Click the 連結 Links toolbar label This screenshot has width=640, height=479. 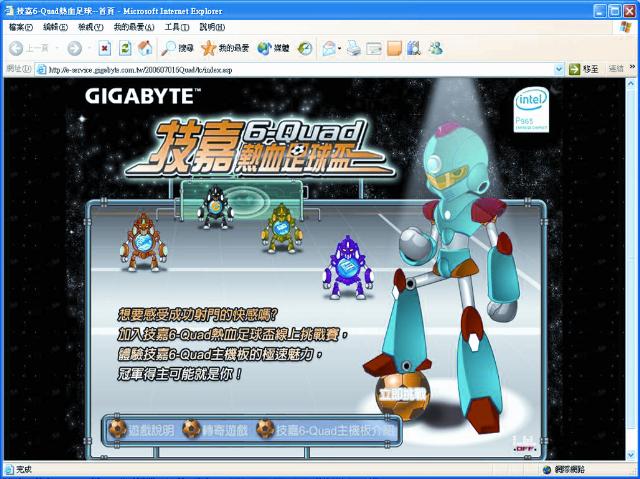tap(616, 69)
